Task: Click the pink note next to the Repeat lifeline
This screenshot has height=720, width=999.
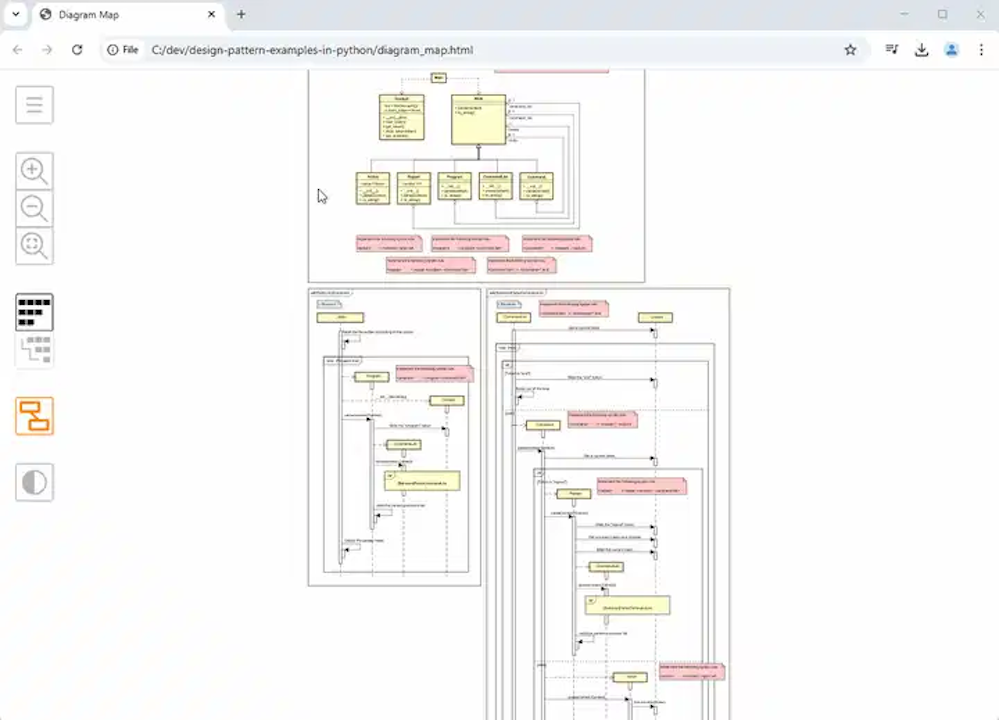Action: click(642, 486)
